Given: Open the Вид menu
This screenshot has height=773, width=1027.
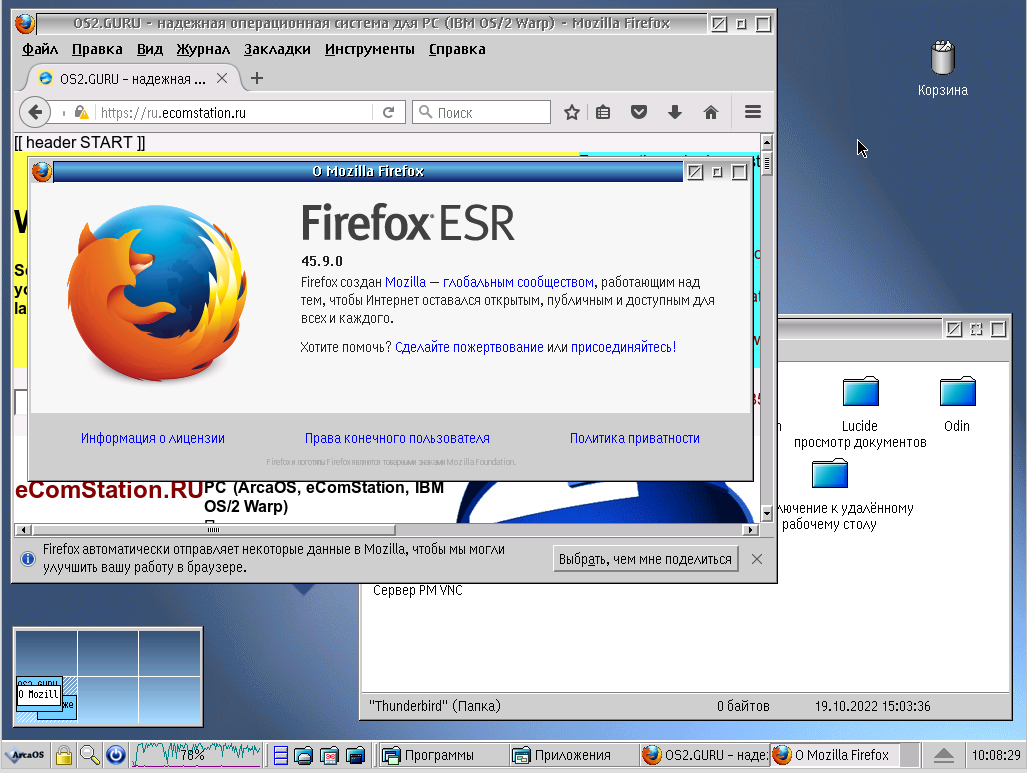Looking at the screenshot, I should coord(149,49).
